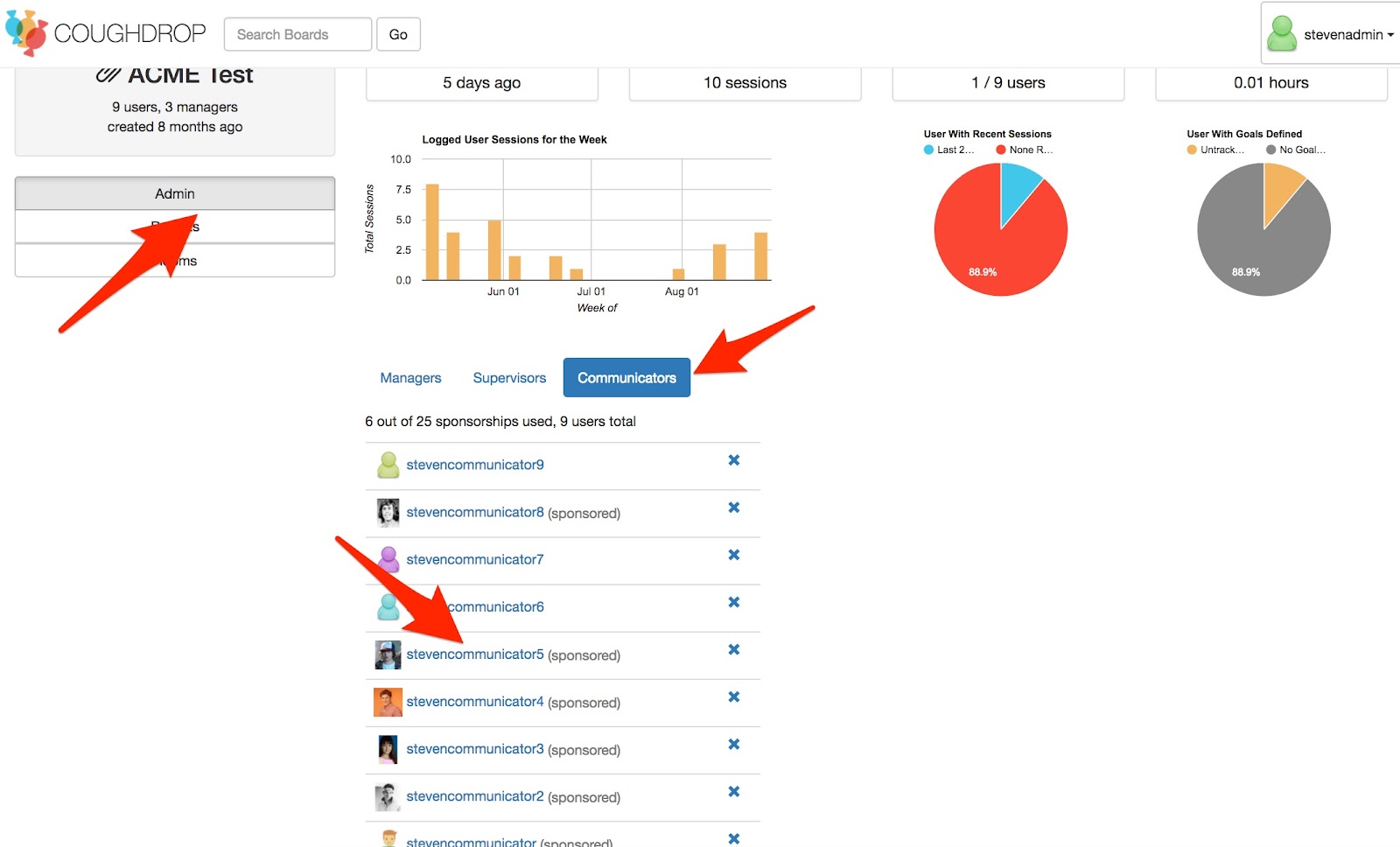Click stevencommunicator3's profile photo

pos(388,749)
